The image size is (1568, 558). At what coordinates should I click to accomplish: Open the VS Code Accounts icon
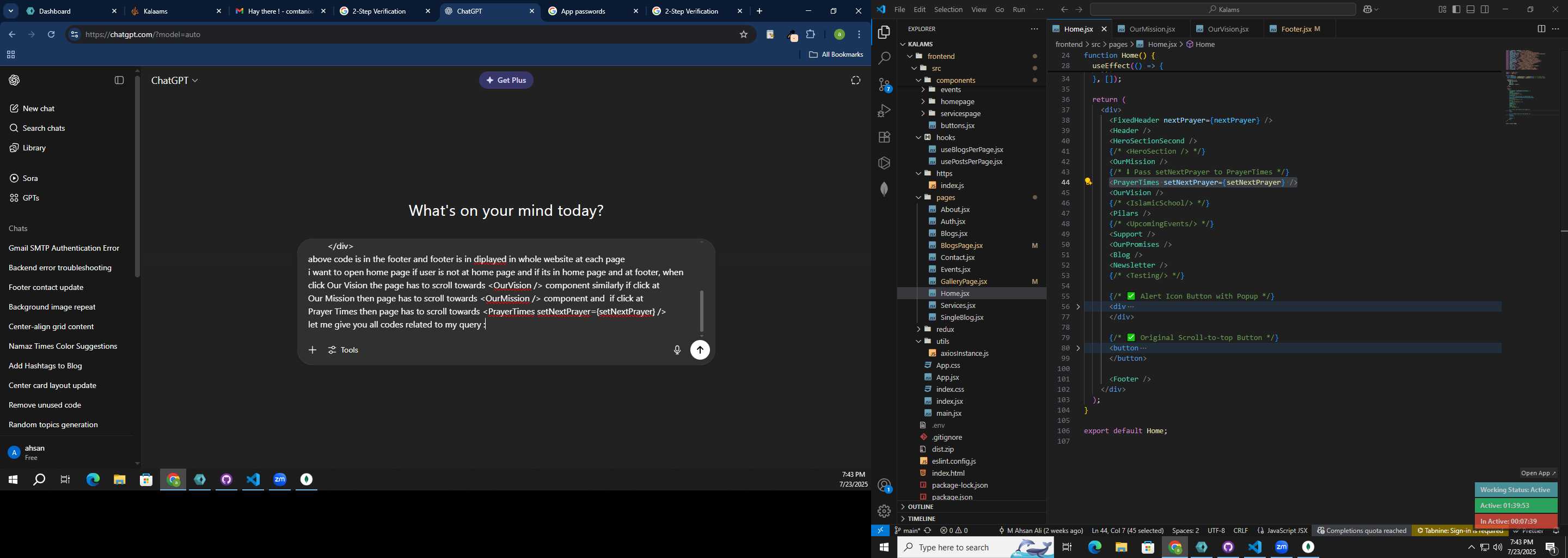pyautogui.click(x=884, y=486)
